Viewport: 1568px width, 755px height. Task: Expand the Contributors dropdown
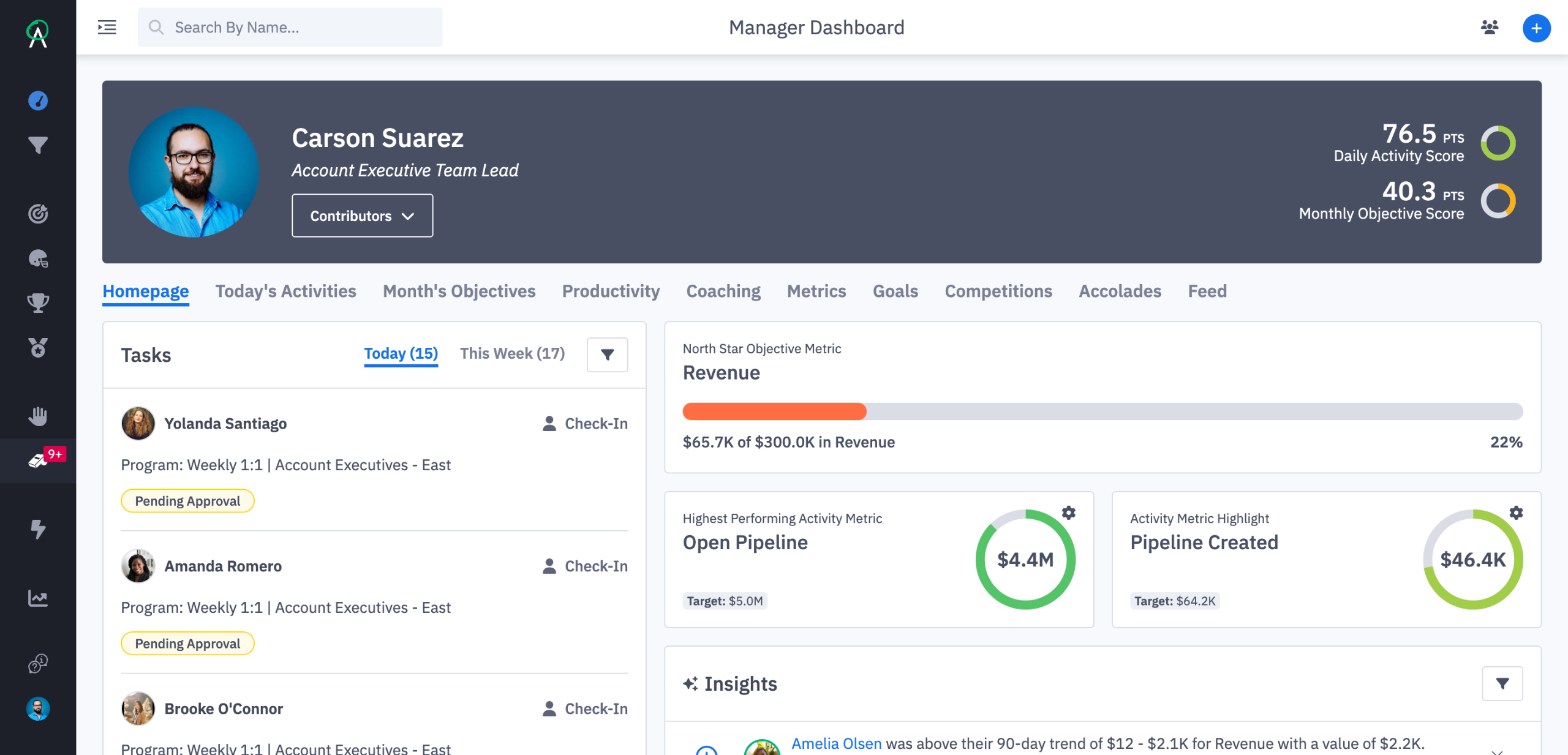coord(362,216)
